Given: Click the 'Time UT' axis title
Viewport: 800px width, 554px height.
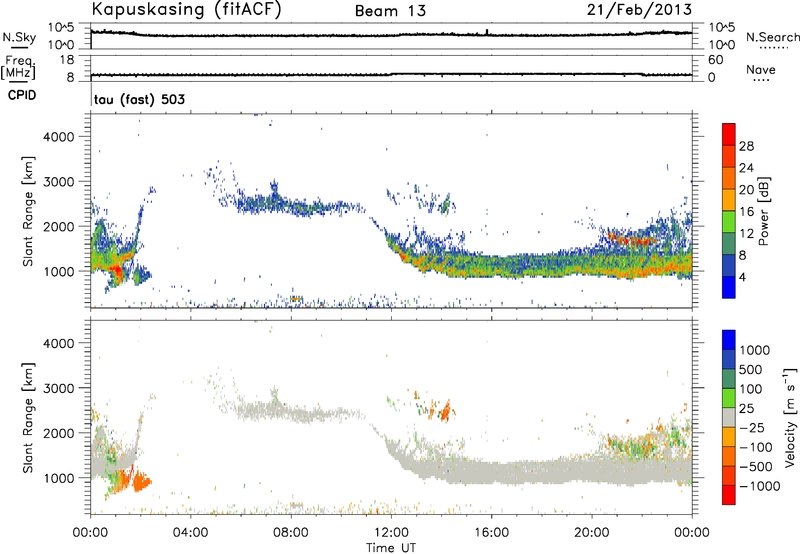Looking at the screenshot, I should point(391,548).
